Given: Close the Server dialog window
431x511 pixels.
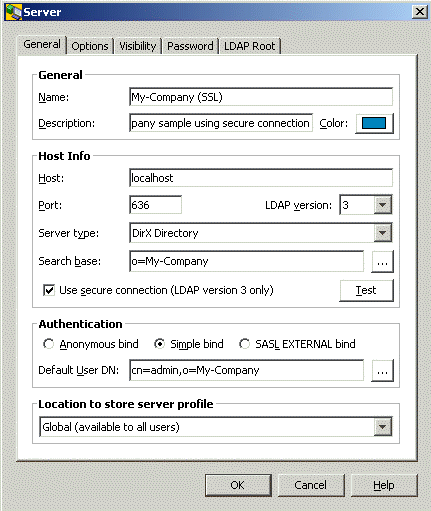Looking at the screenshot, I should pos(420,12).
